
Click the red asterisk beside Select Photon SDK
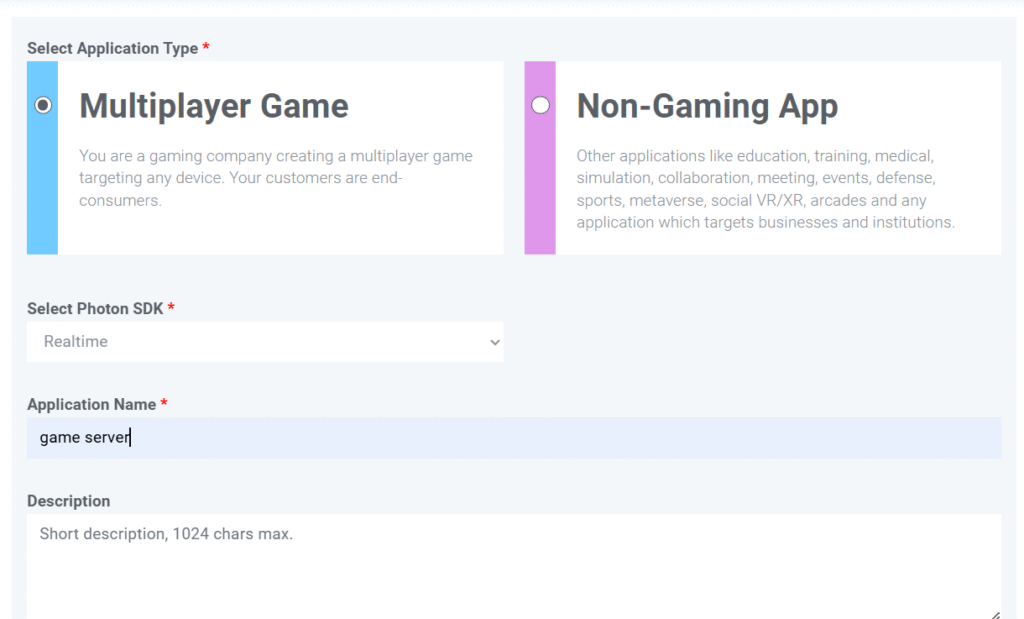pos(171,308)
